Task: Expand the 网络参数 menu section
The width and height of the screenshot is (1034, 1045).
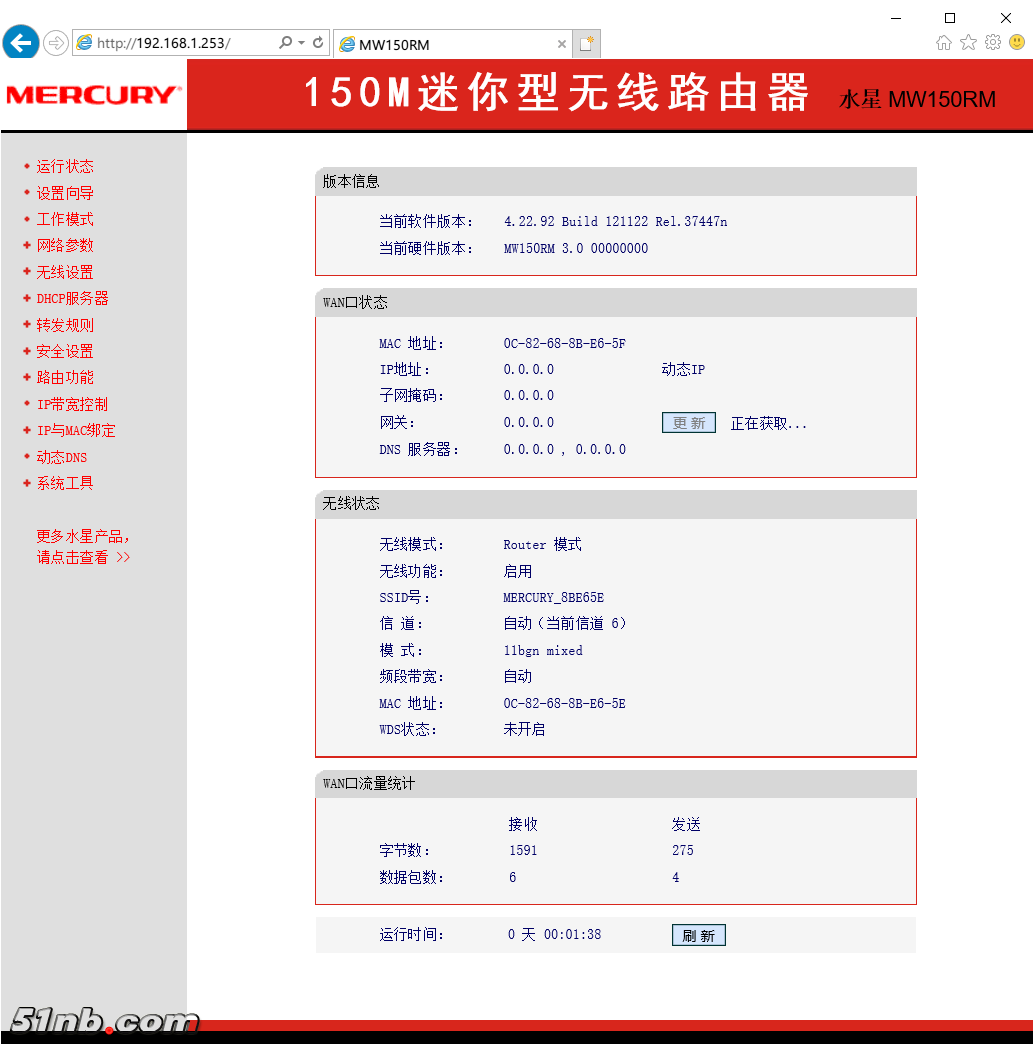Action: click(65, 245)
